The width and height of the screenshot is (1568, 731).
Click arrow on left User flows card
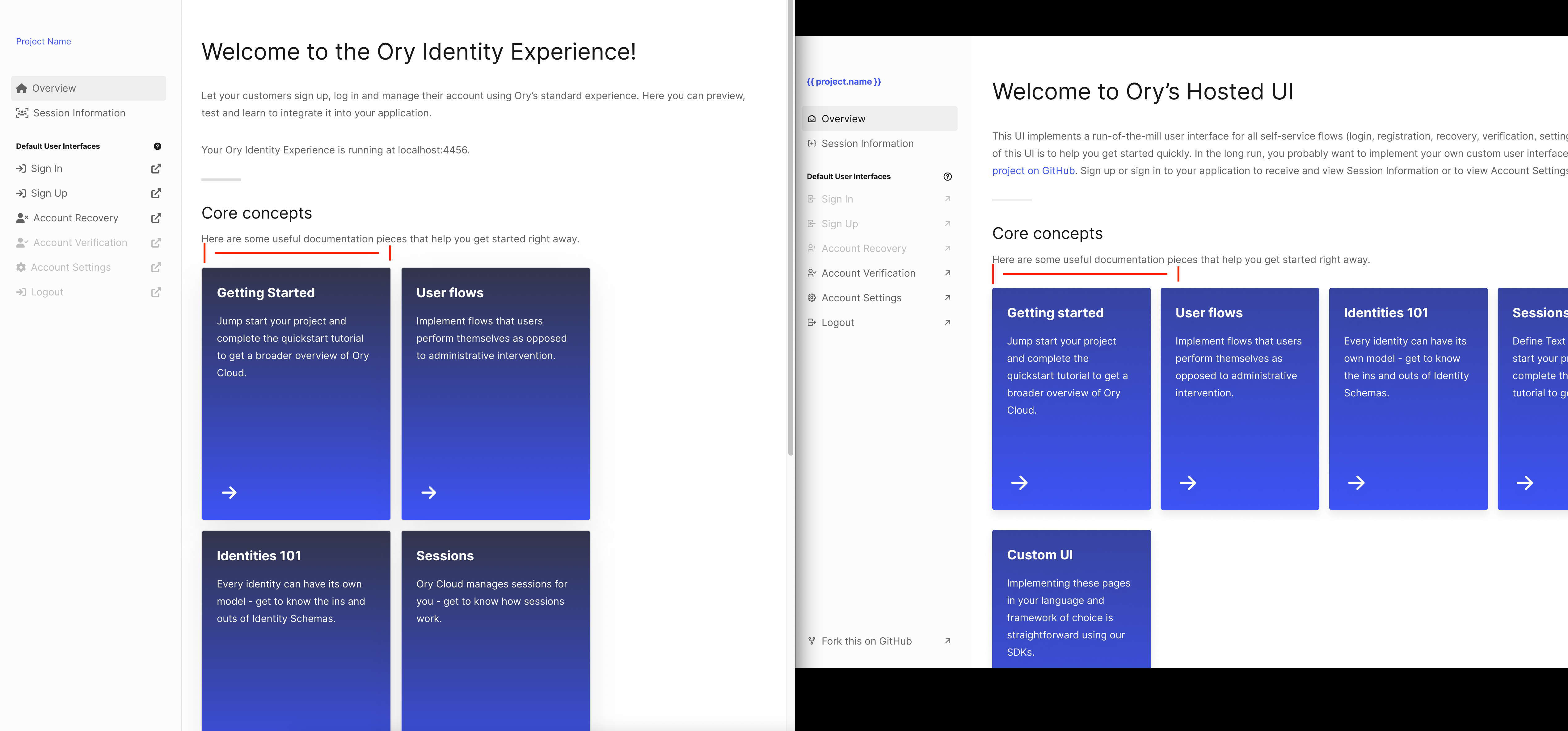click(x=429, y=493)
